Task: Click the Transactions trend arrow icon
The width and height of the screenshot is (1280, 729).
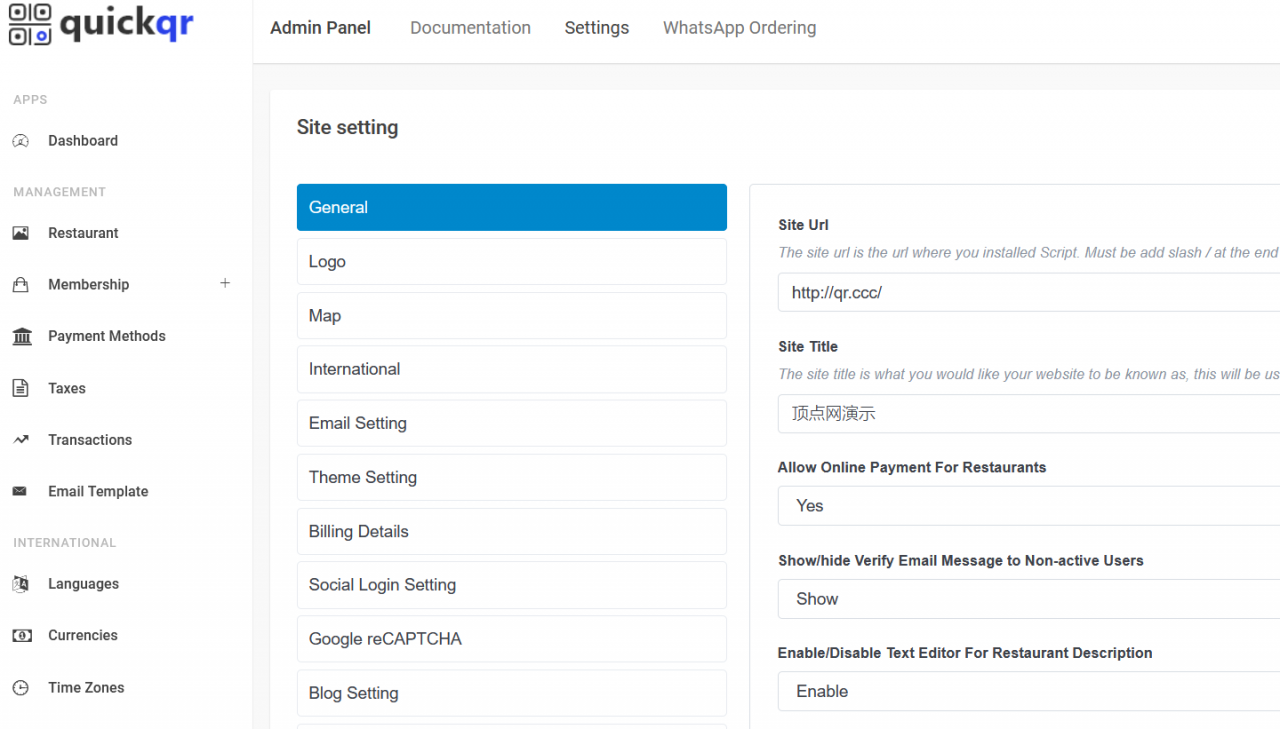Action: pyautogui.click(x=21, y=440)
